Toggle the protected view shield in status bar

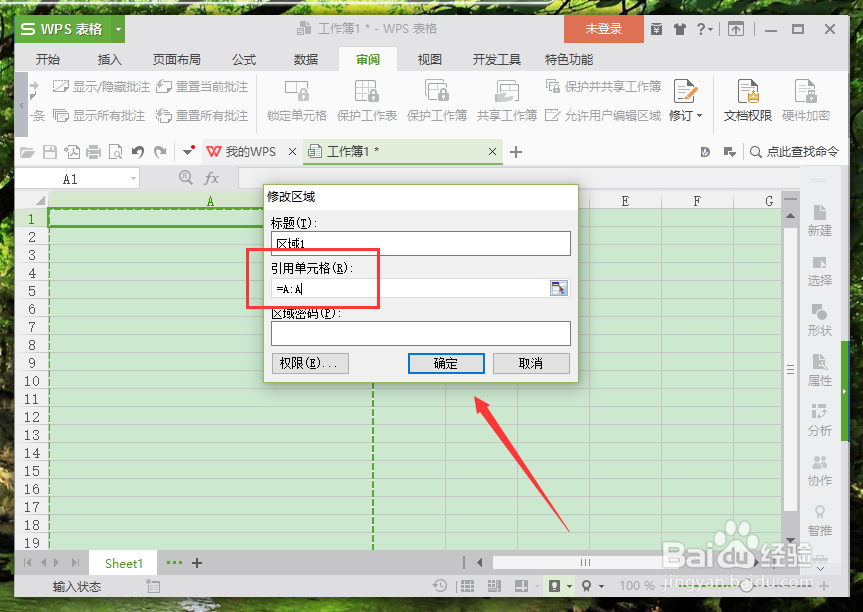(x=555, y=585)
